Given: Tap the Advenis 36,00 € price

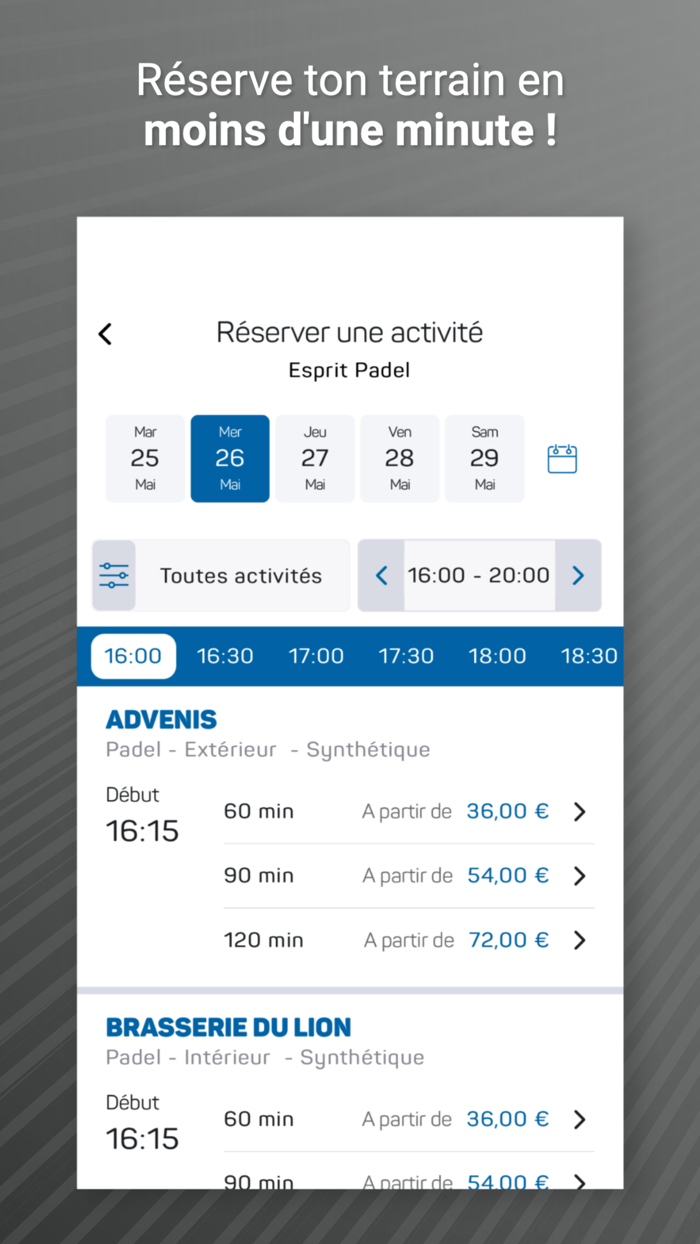Looking at the screenshot, I should point(508,811).
